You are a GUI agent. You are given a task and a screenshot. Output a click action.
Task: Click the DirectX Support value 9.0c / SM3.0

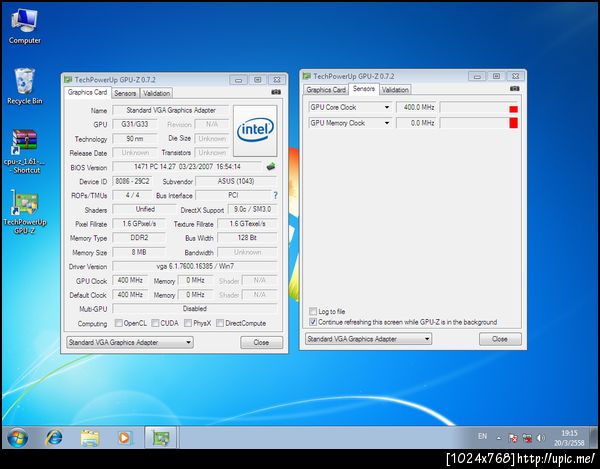click(x=252, y=209)
